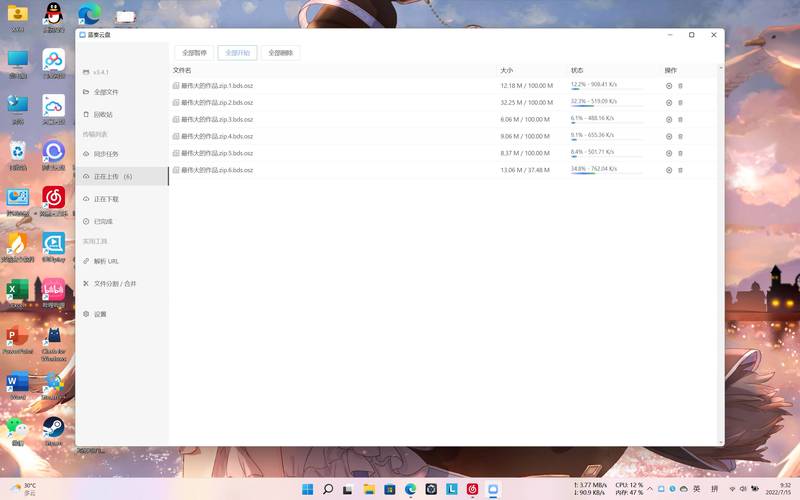Pause upload of 最伟大的作品.zip.3.bds.osz
This screenshot has height=500, width=800.
tap(669, 120)
